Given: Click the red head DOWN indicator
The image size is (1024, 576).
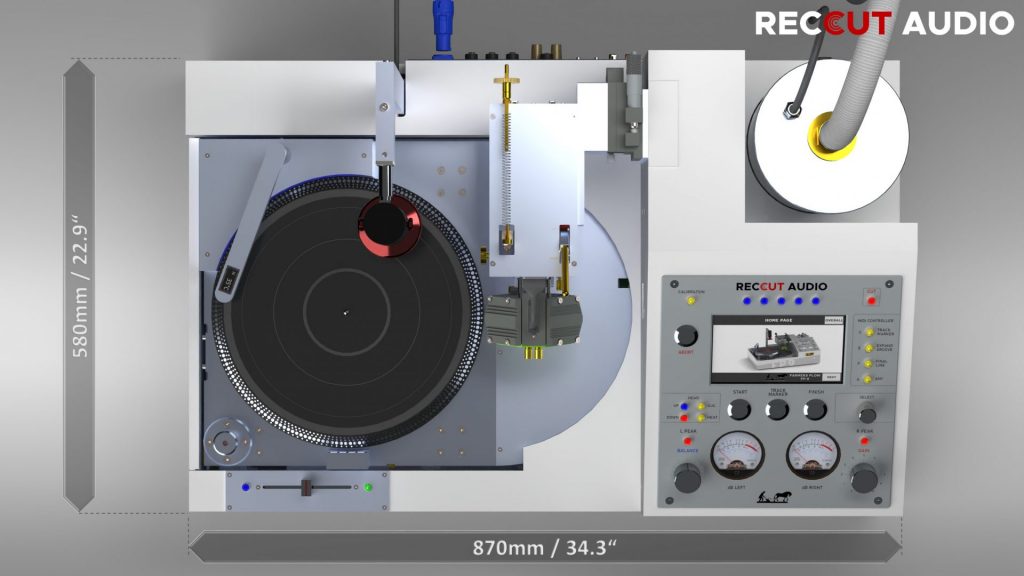Looking at the screenshot, I should tap(684, 418).
